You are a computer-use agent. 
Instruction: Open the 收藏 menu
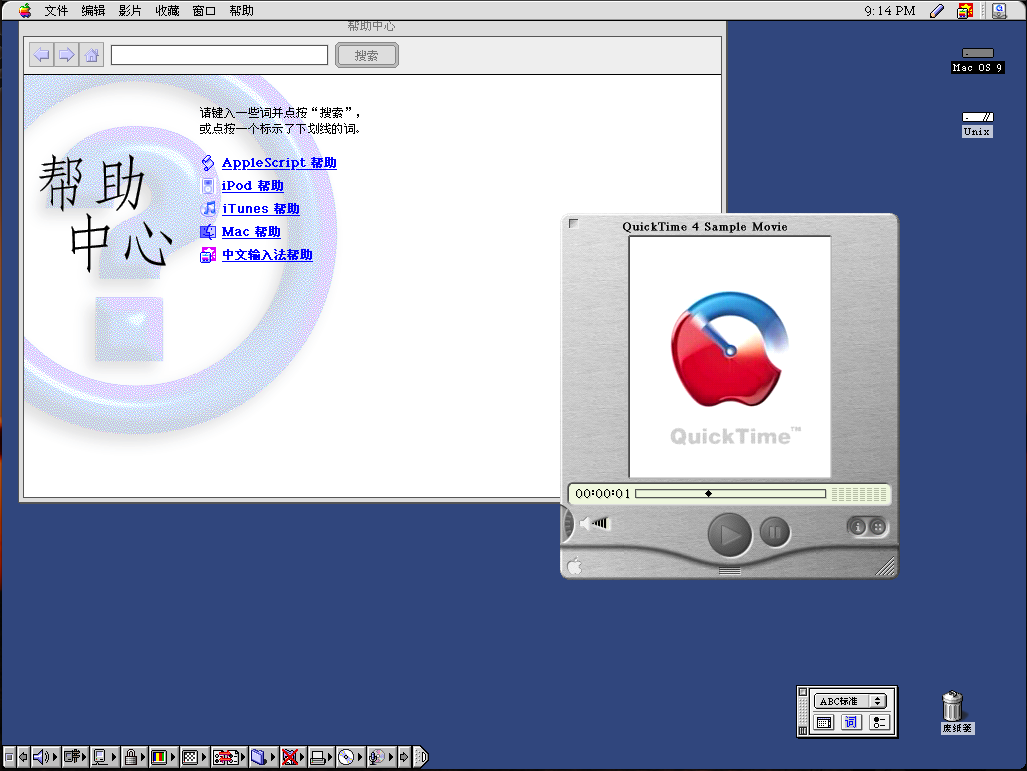pos(167,10)
